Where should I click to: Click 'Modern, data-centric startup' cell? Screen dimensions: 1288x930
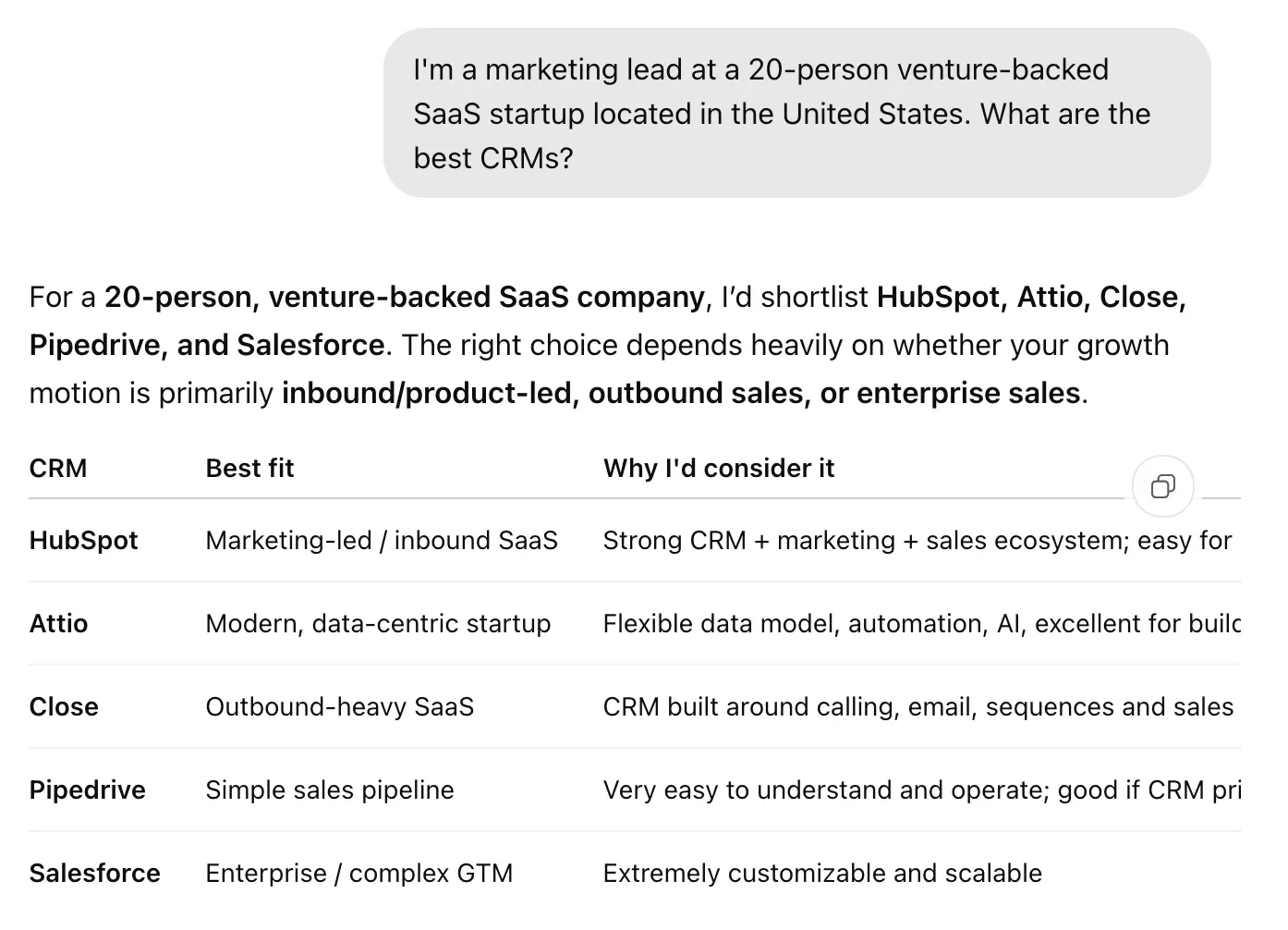pos(378,624)
